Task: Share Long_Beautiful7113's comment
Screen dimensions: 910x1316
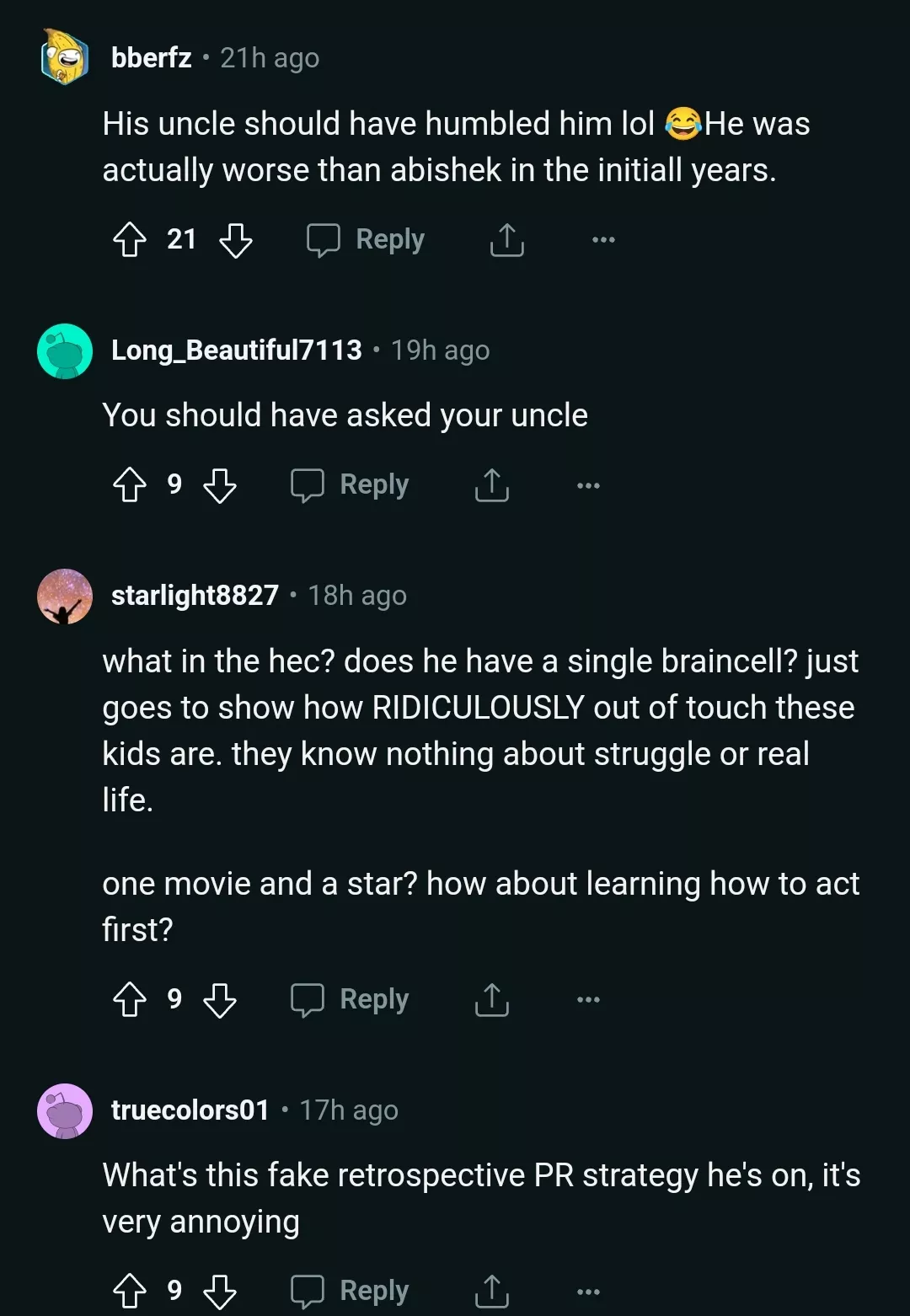Action: [x=491, y=485]
